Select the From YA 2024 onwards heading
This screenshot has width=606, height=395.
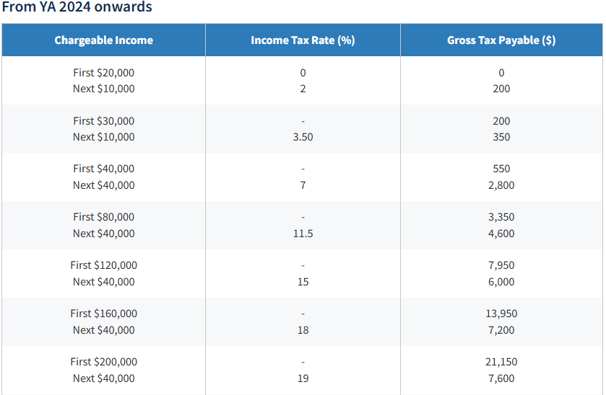click(77, 7)
